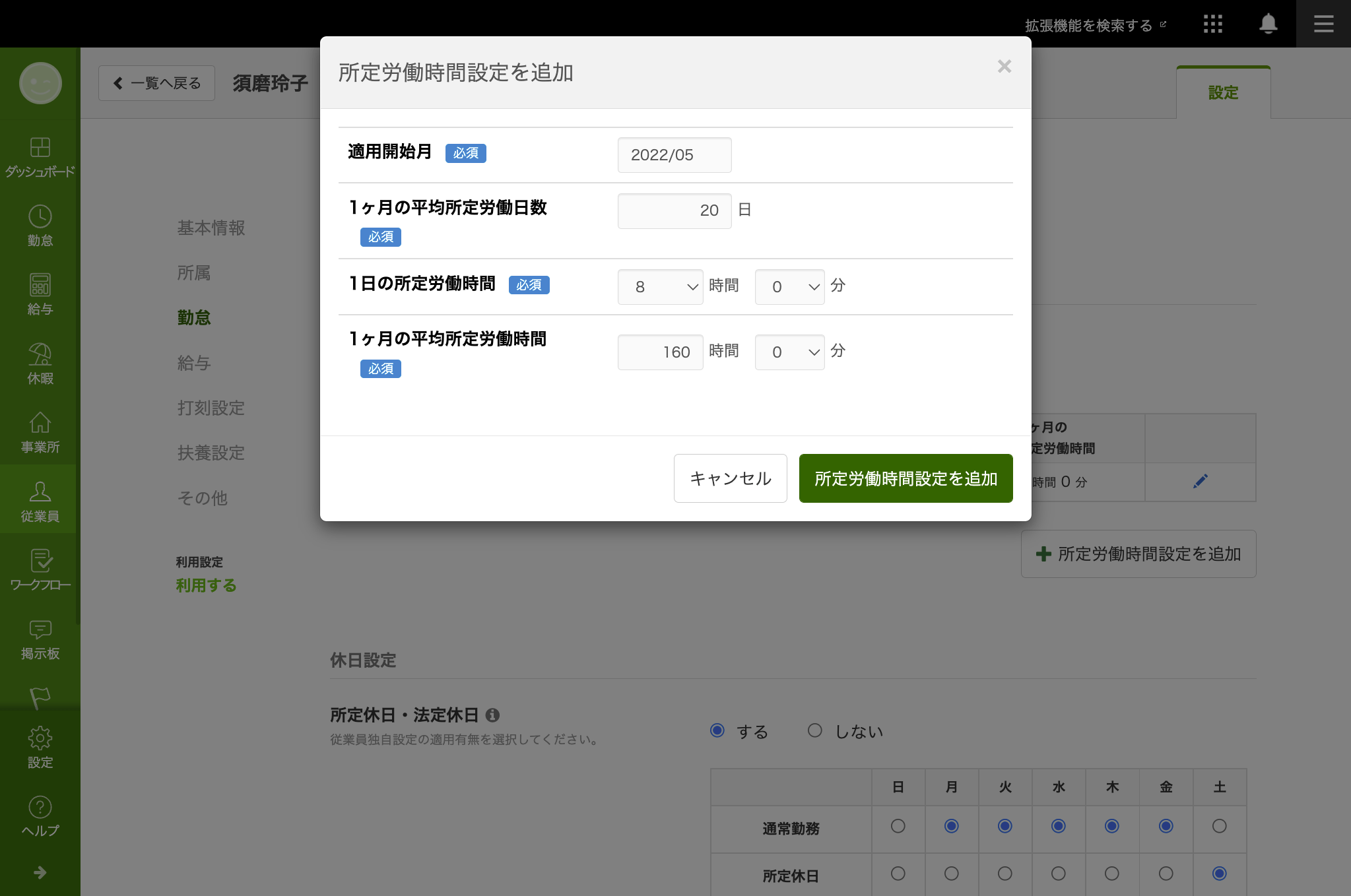This screenshot has height=896, width=1351.
Task: Open the 休暇 beach umbrella icon
Action: [40, 364]
